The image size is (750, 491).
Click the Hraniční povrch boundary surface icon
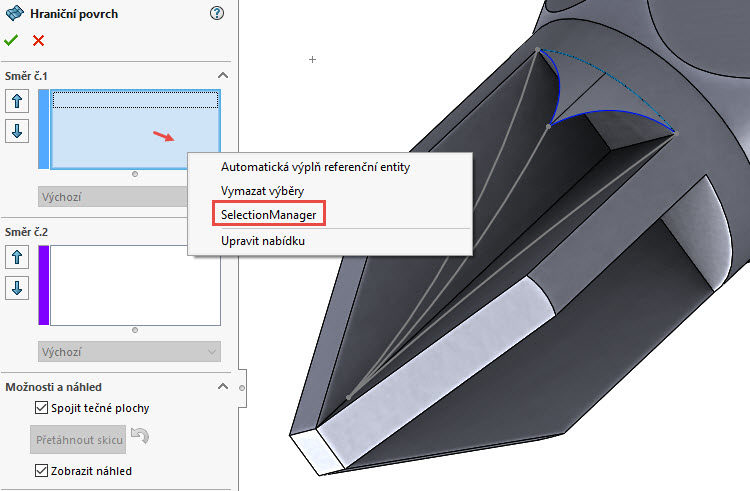point(14,13)
